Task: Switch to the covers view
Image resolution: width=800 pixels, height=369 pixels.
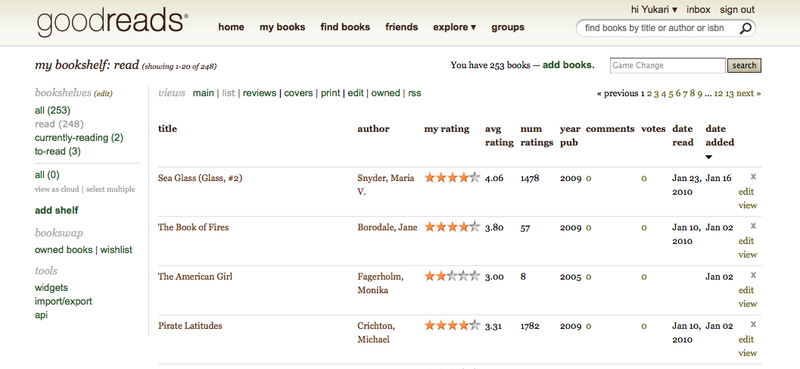Action: click(298, 93)
